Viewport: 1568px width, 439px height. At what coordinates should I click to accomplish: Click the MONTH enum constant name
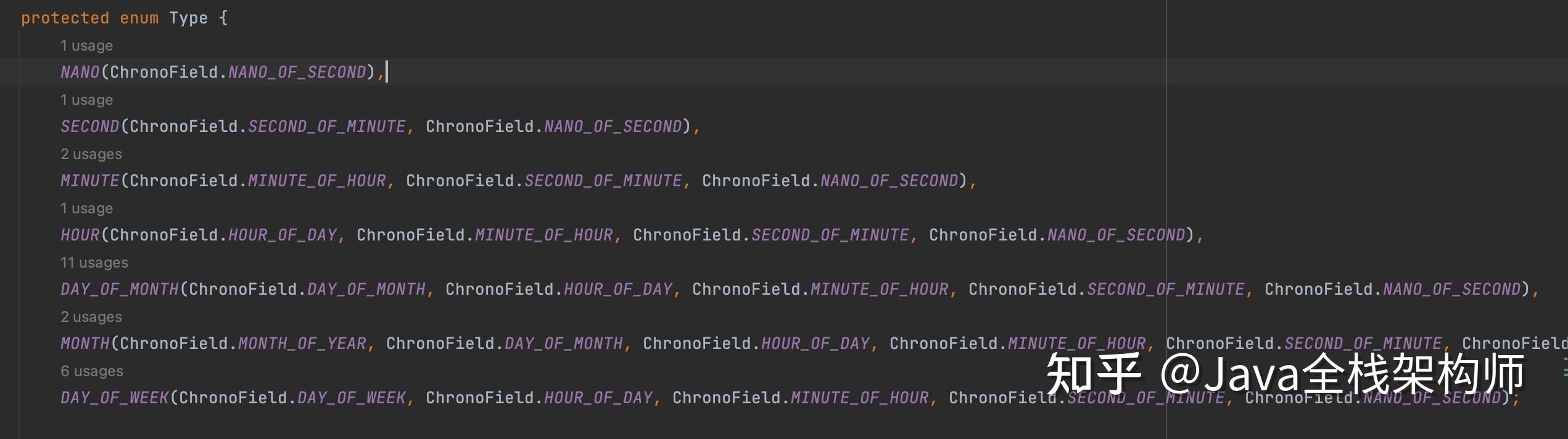[x=85, y=343]
